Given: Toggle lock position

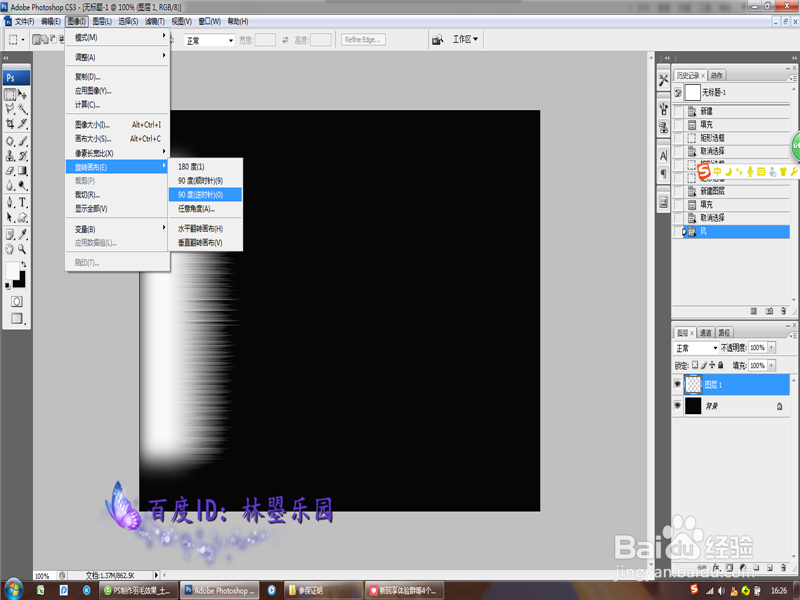Looking at the screenshot, I should click(x=712, y=365).
